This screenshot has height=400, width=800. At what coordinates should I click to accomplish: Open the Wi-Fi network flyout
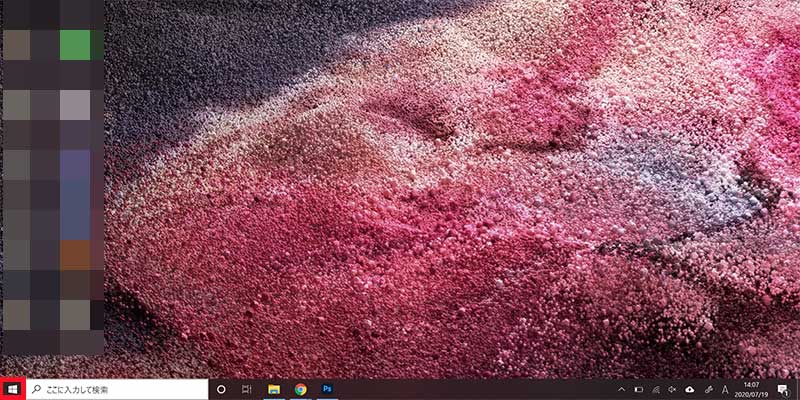coord(655,389)
